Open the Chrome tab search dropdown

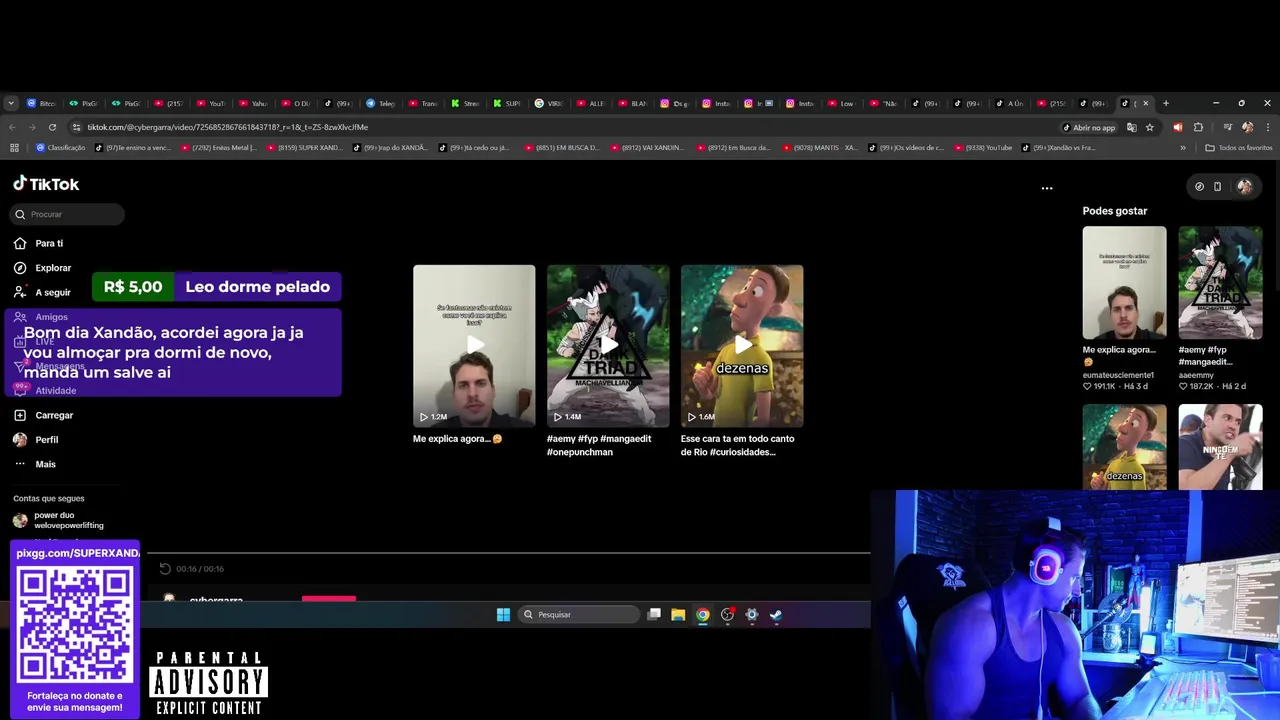click(x=11, y=103)
